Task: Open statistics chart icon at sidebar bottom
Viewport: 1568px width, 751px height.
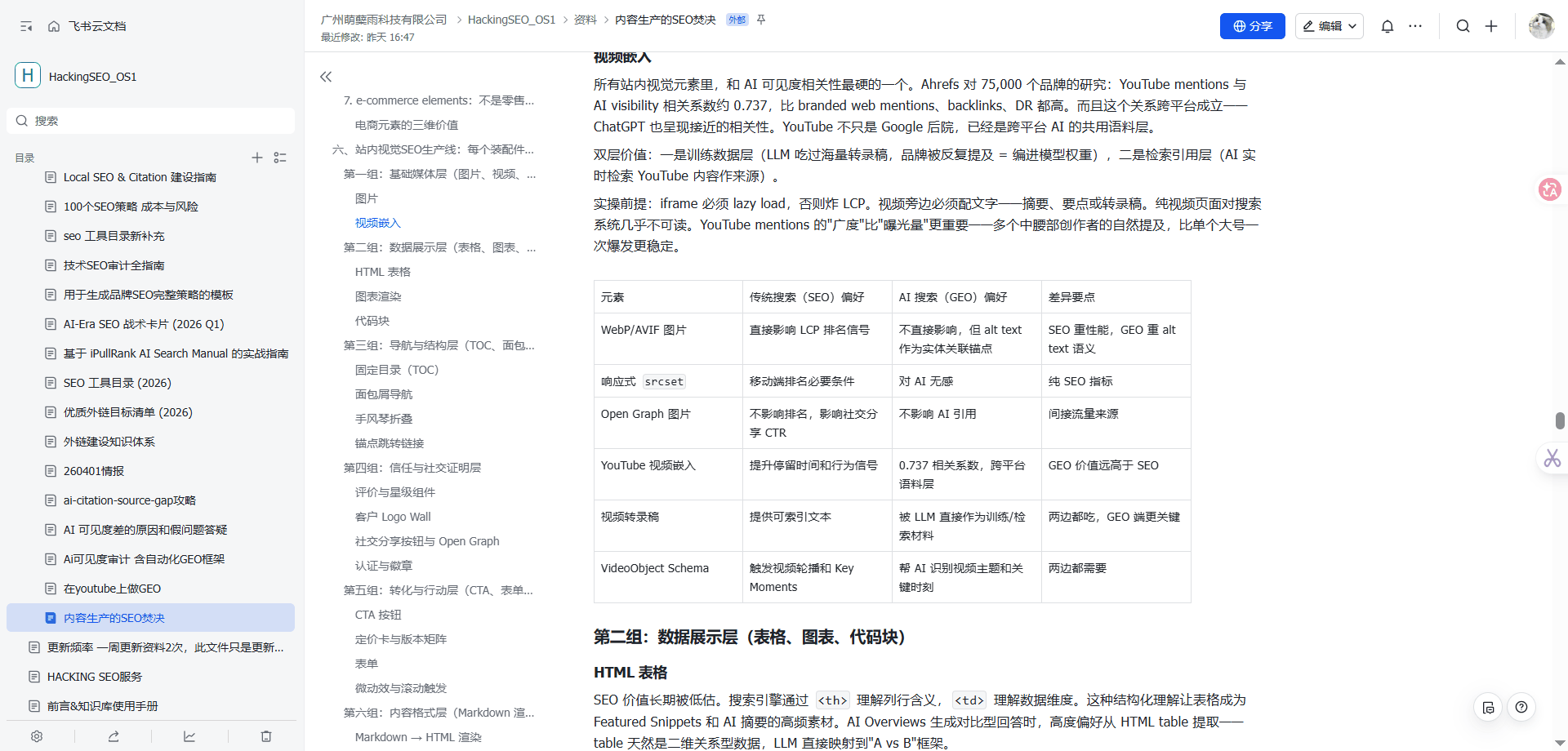Action: tap(189, 736)
